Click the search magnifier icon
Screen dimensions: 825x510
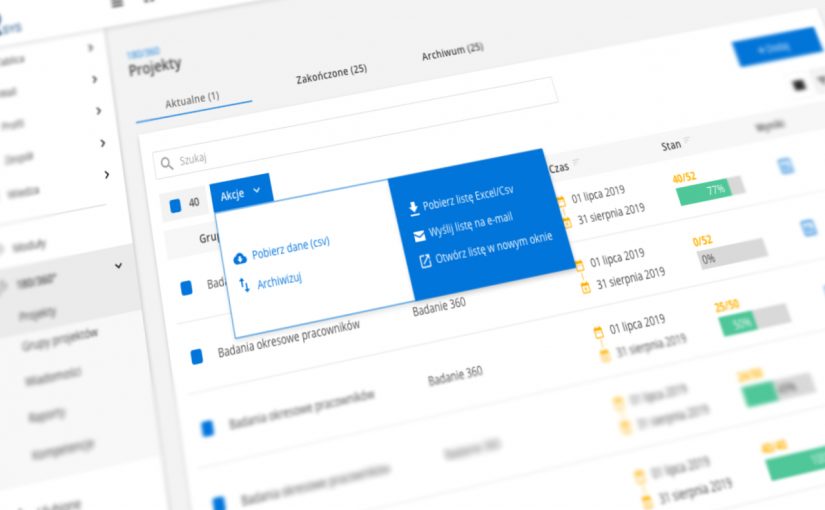(x=166, y=162)
